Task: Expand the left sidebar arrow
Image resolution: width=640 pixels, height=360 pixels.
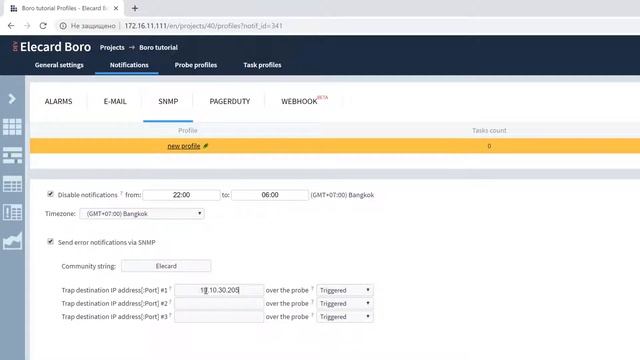Action: (12, 99)
